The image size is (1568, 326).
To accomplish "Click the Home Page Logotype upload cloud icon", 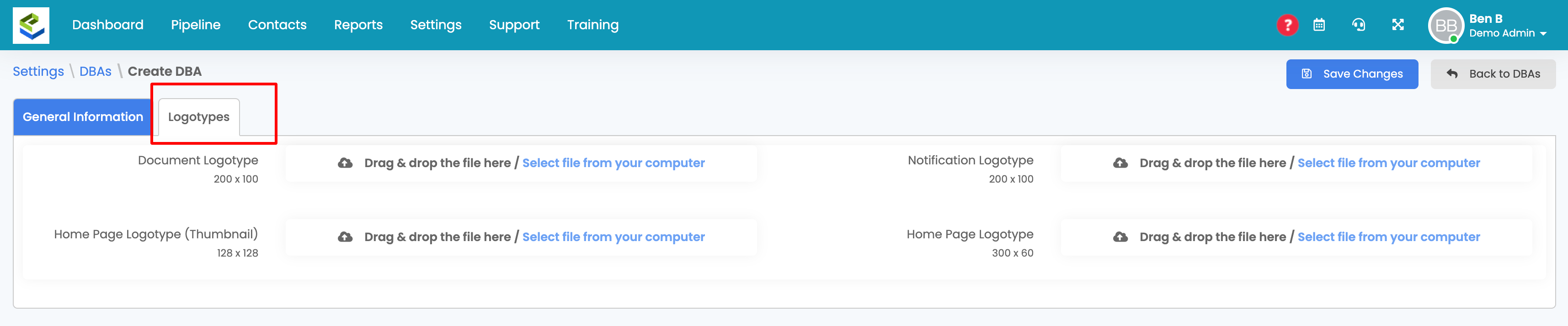I will (1120, 237).
